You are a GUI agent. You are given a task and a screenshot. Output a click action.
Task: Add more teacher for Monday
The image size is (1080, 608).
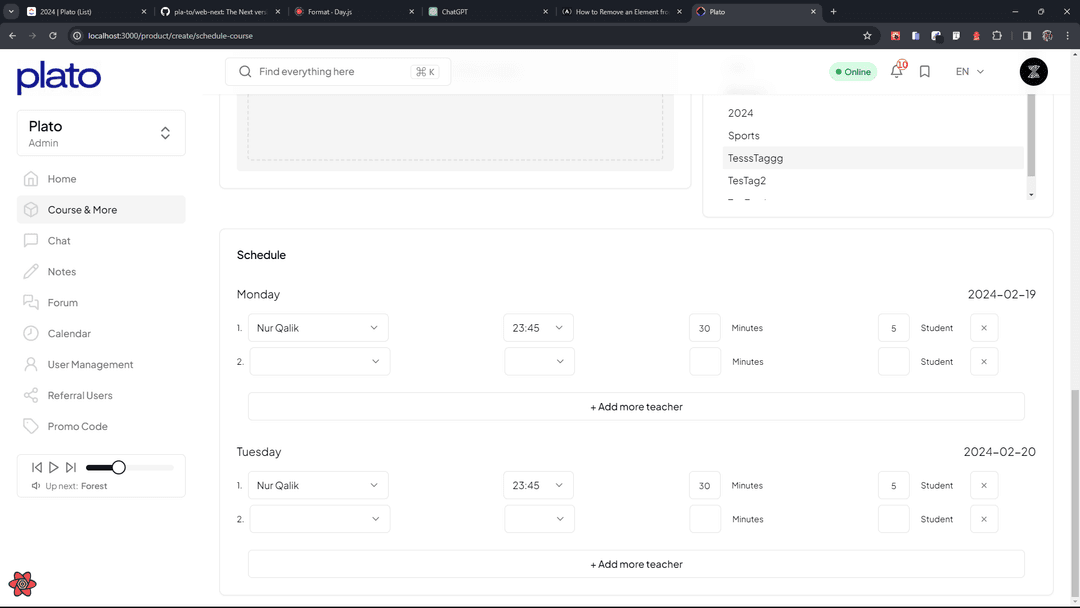pos(636,407)
